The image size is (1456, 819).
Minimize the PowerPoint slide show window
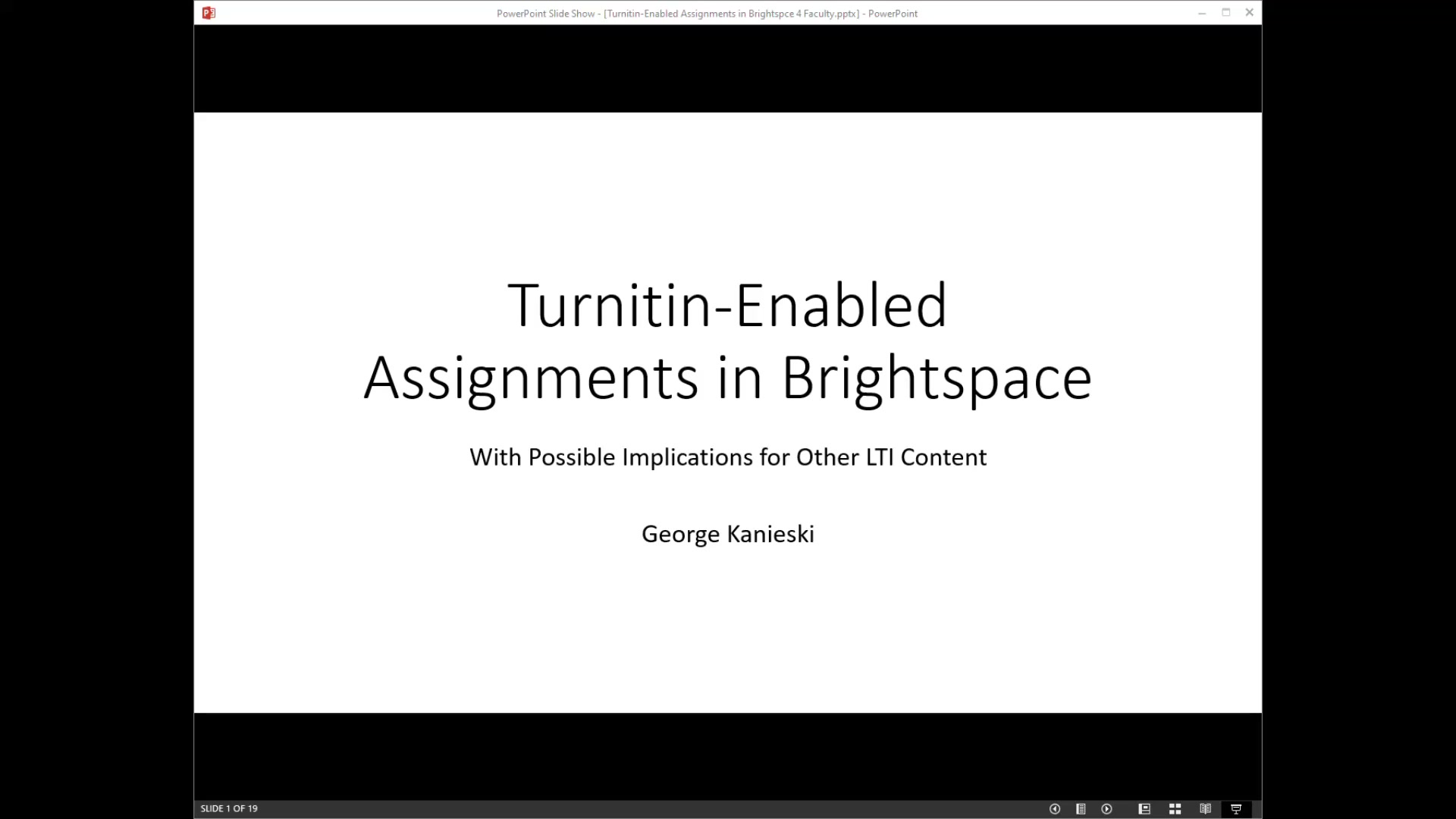tap(1202, 13)
